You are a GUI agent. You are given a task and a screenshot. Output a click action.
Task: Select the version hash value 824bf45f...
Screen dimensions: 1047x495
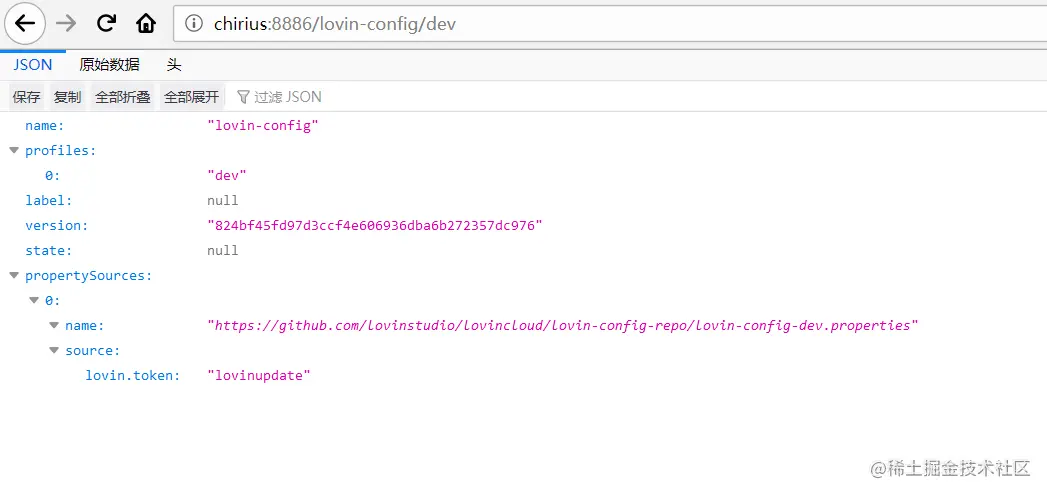[375, 226]
